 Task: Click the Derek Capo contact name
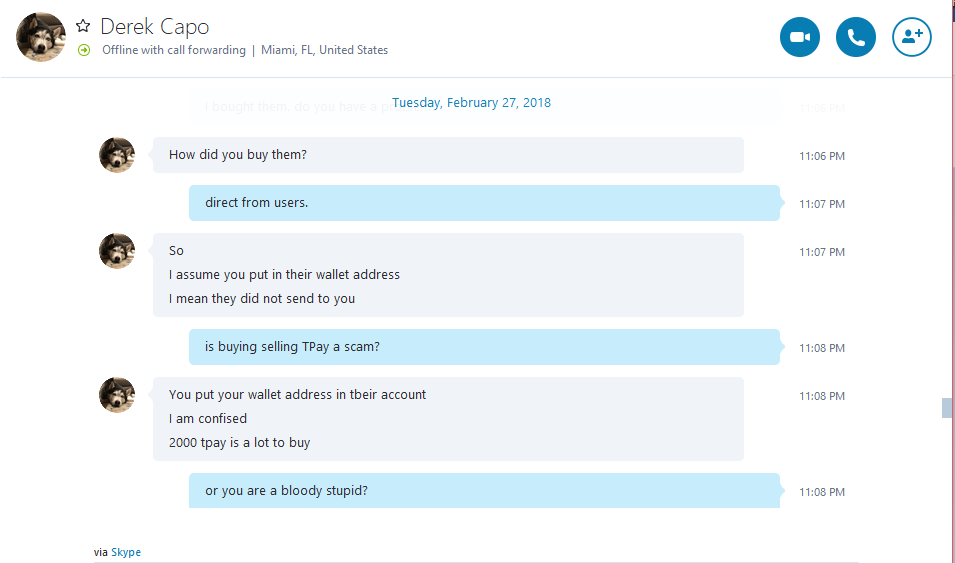[x=155, y=26]
